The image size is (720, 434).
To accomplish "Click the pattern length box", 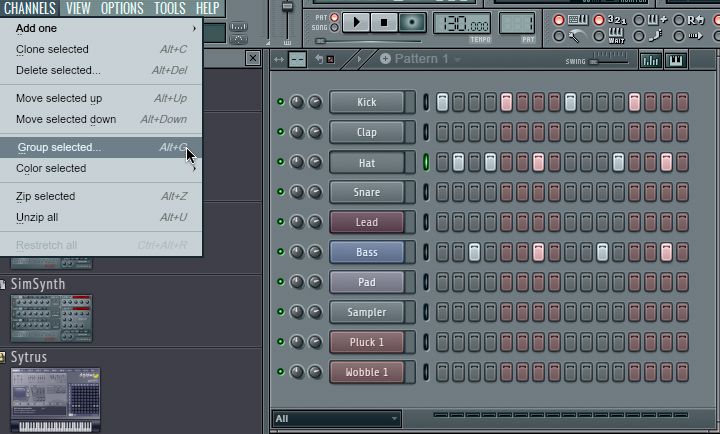I will pyautogui.click(x=297, y=60).
